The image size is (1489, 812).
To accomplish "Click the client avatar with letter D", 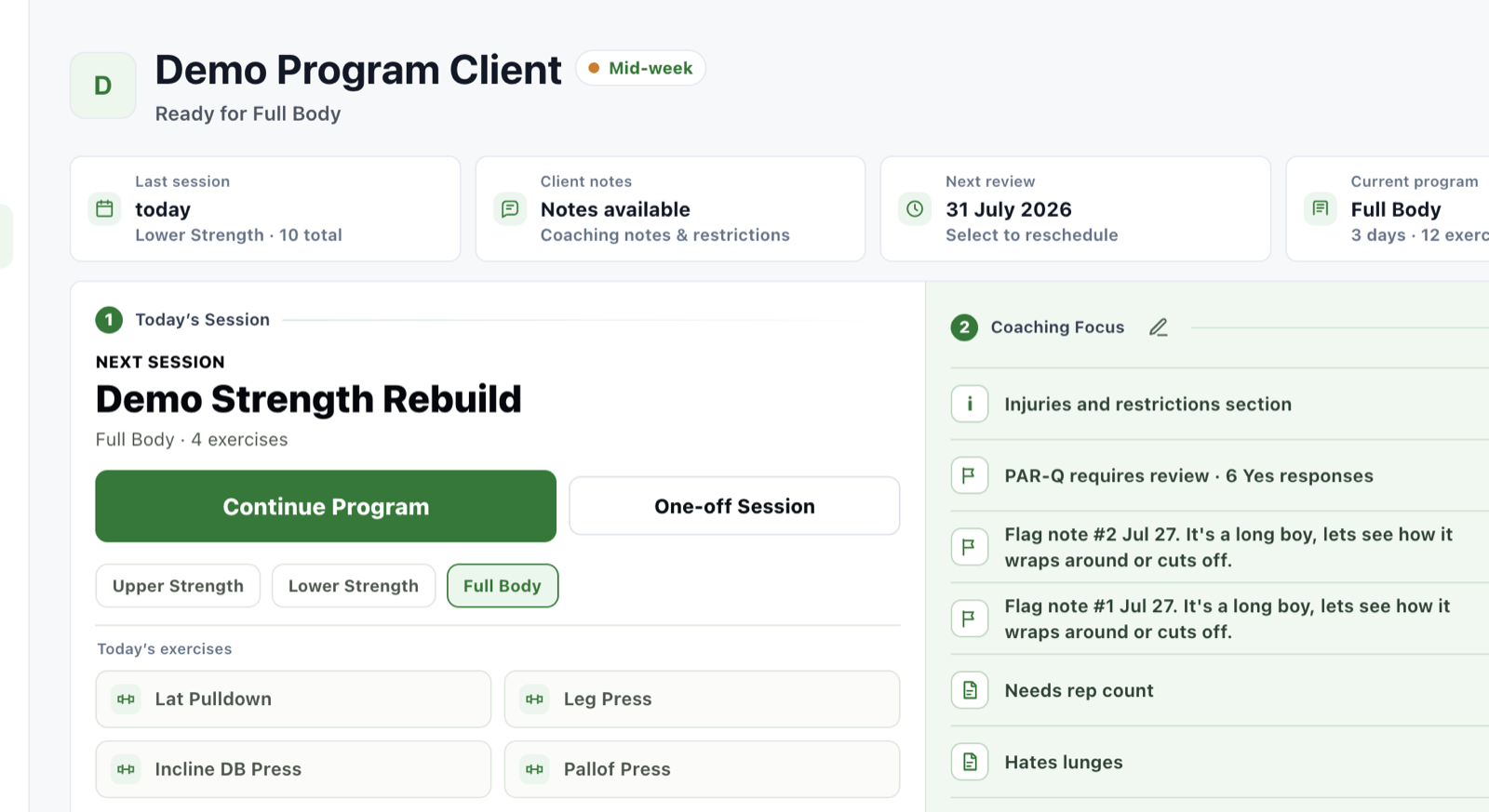I will click(103, 86).
